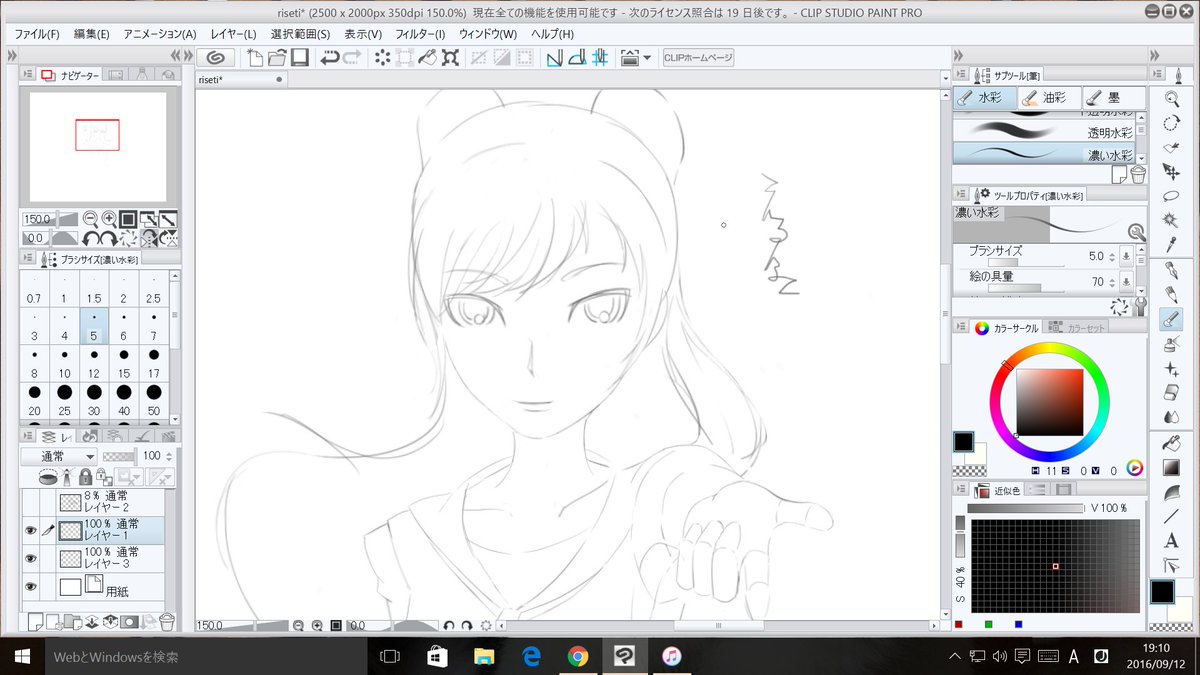Image resolution: width=1200 pixels, height=675 pixels.
Task: Toggle snap to grid icon
Action: [599, 58]
